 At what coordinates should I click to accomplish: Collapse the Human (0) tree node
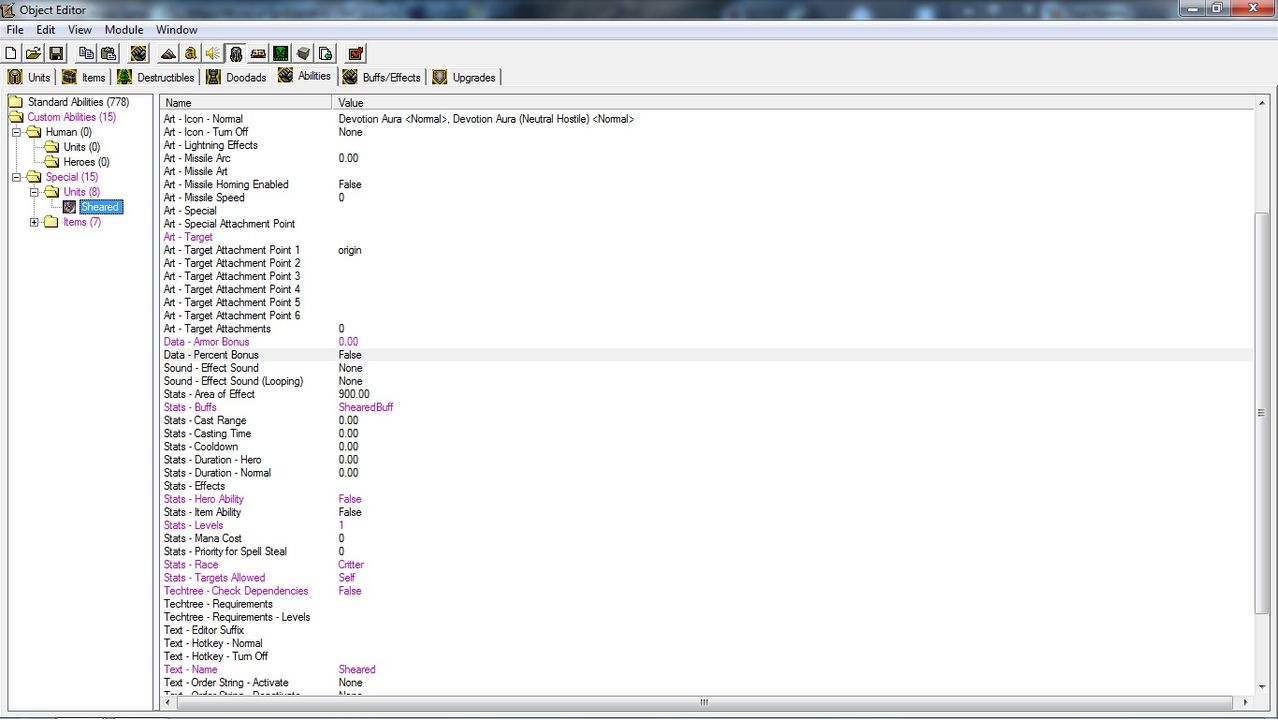click(16, 132)
